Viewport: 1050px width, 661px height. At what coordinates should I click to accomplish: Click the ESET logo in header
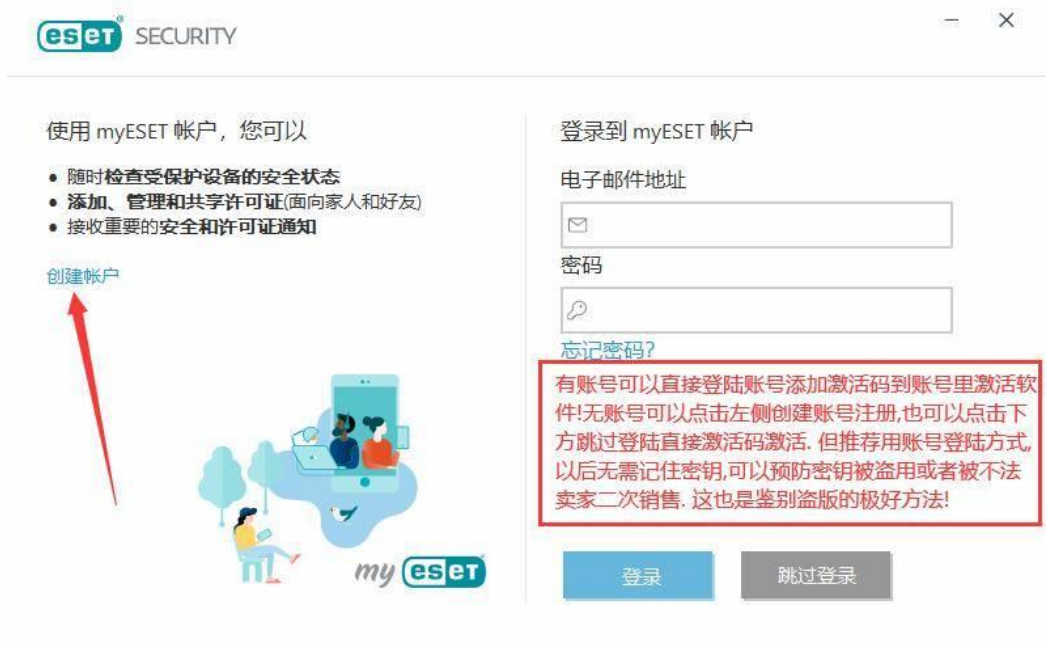click(80, 35)
